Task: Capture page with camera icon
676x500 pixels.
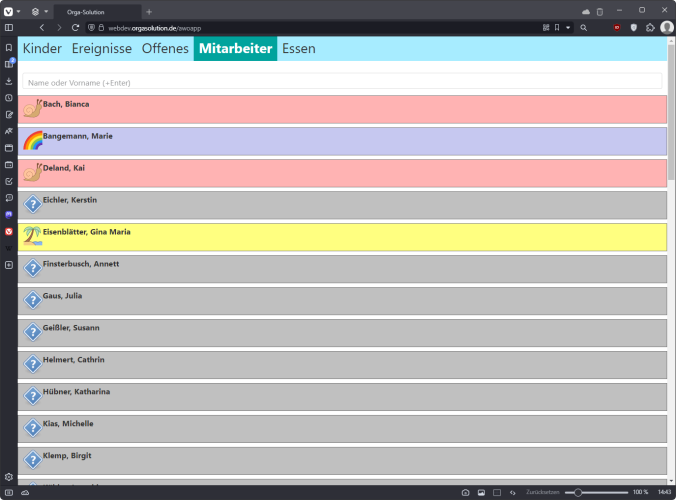Action: tap(465, 492)
